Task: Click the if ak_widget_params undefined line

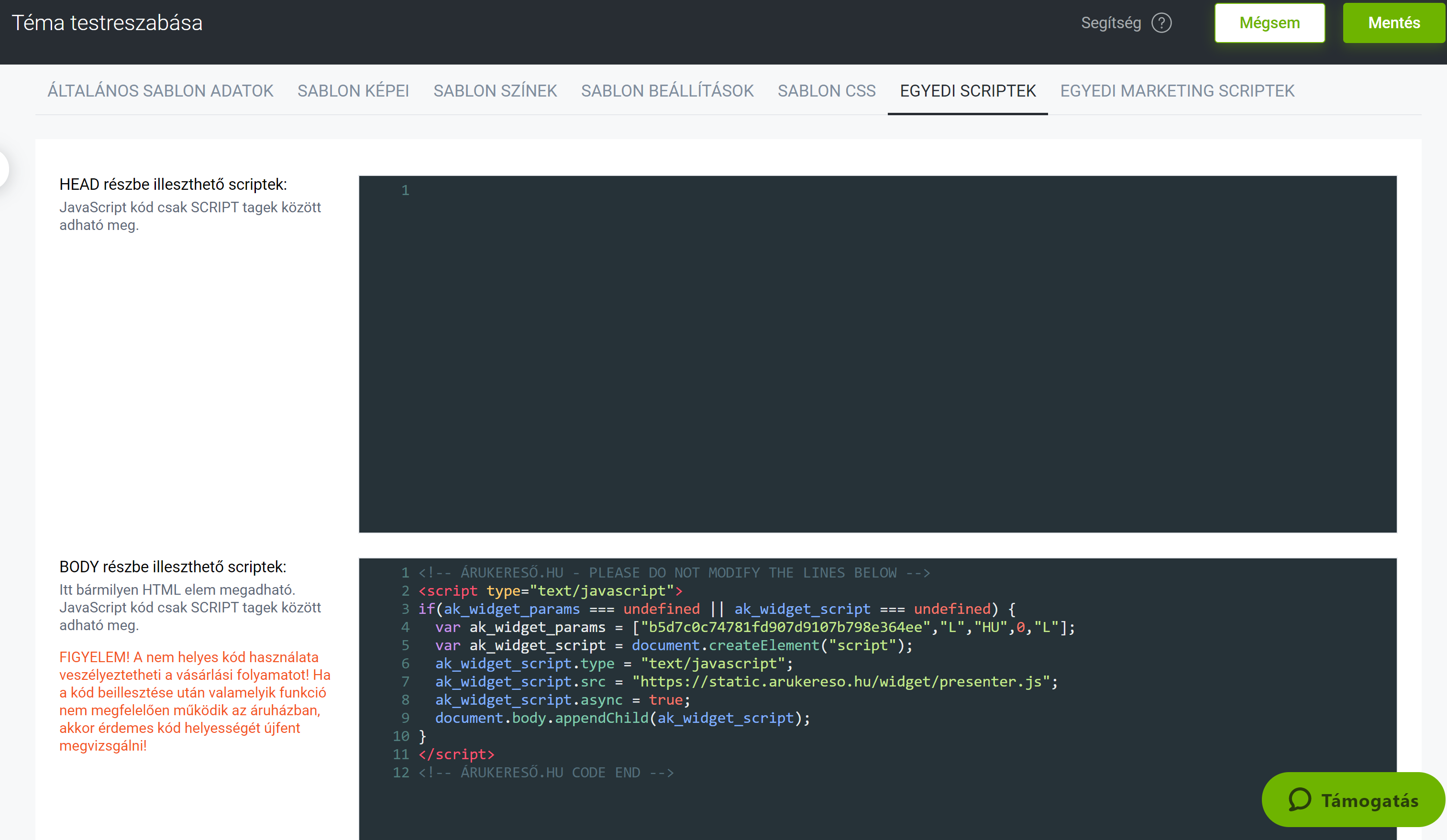Action: (x=717, y=610)
